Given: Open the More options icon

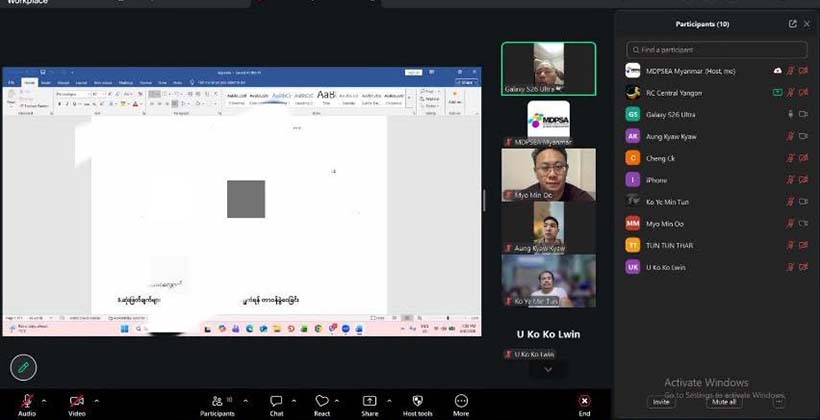Looking at the screenshot, I should pyautogui.click(x=461, y=401).
